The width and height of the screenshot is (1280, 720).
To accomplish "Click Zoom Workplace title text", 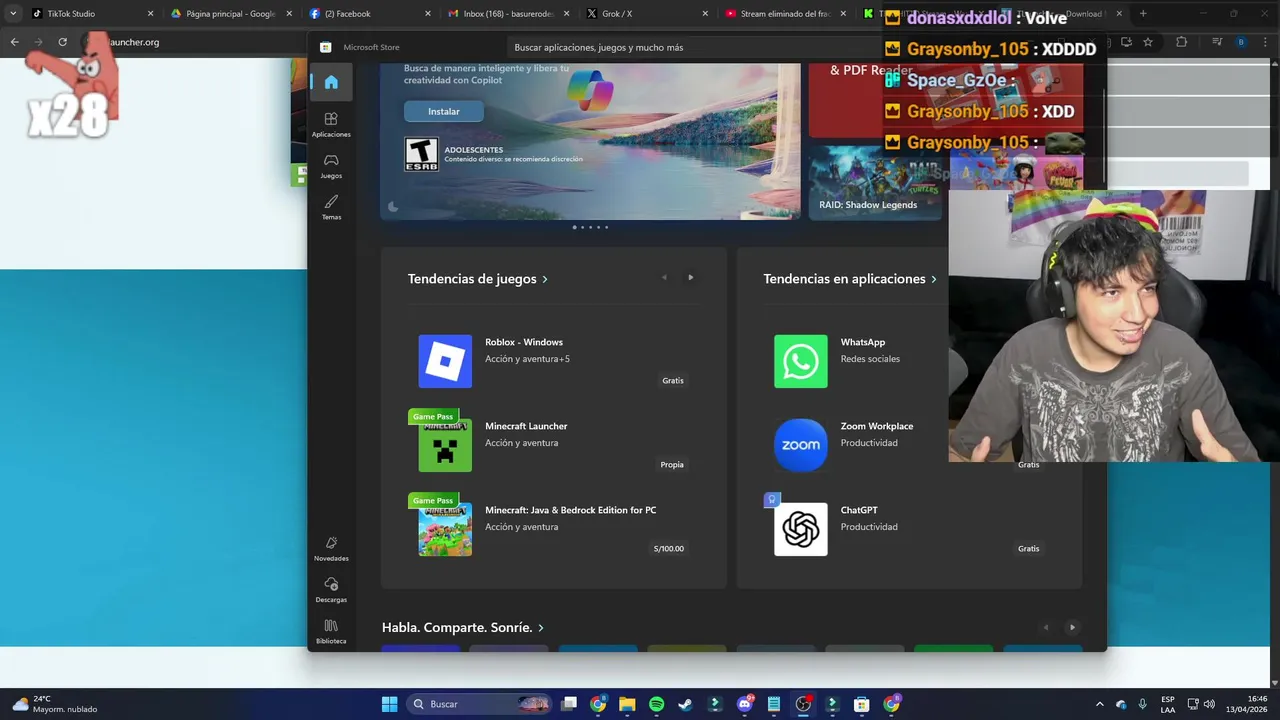I will click(877, 426).
